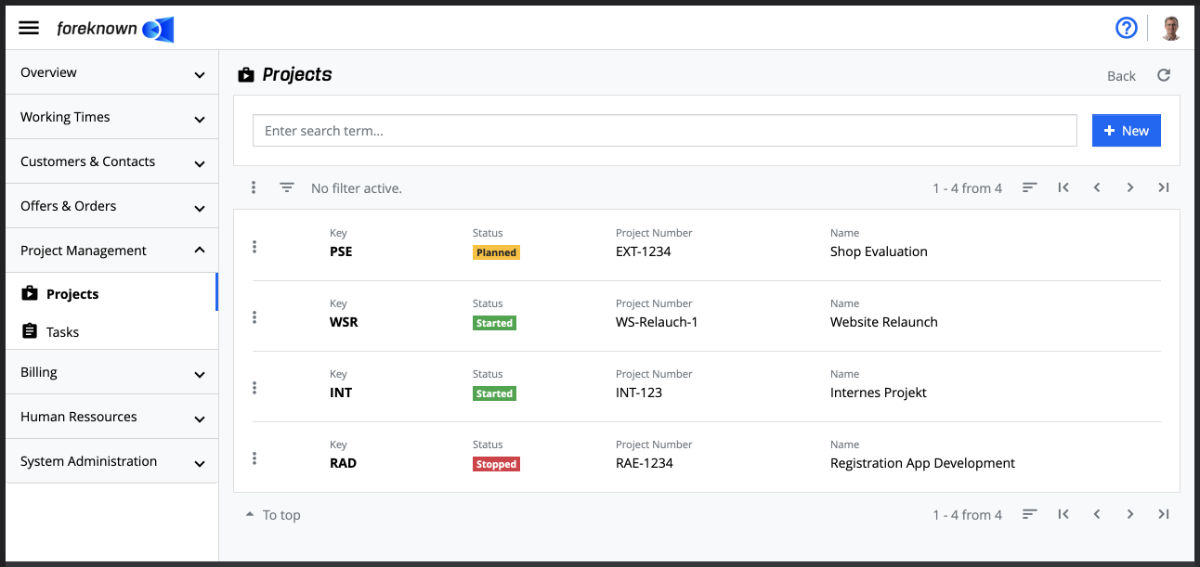Viewport: 1200px width, 567px height.
Task: Open three-dot menu for RAD project
Action: point(254,458)
